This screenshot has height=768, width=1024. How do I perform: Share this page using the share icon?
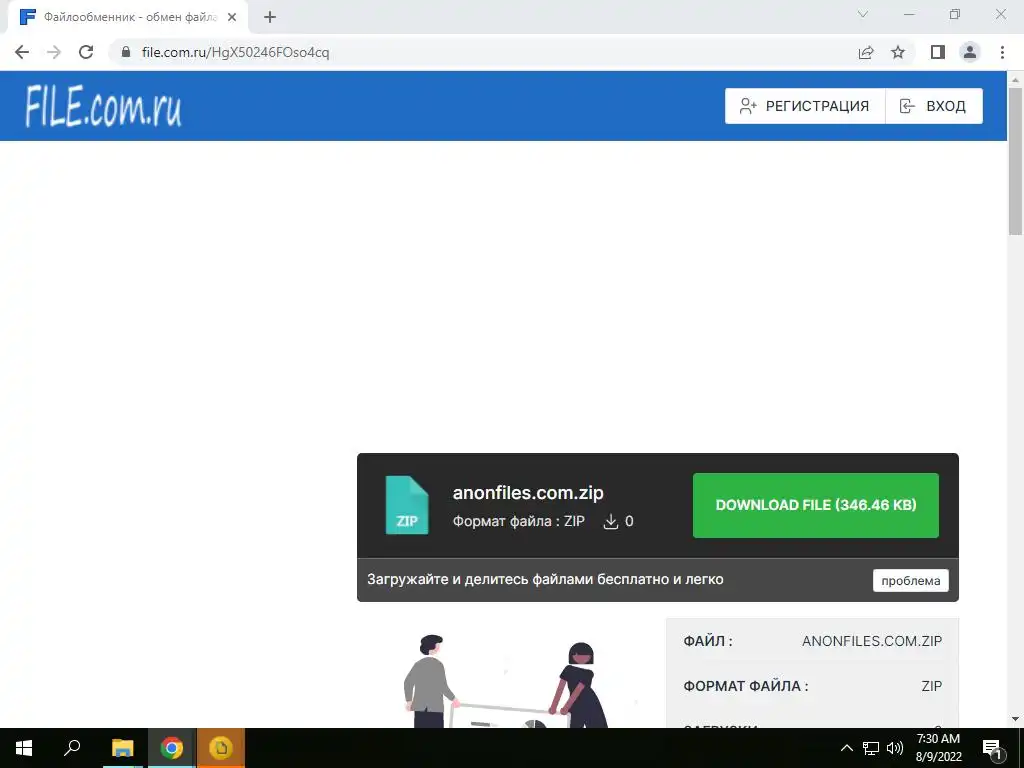[x=866, y=52]
